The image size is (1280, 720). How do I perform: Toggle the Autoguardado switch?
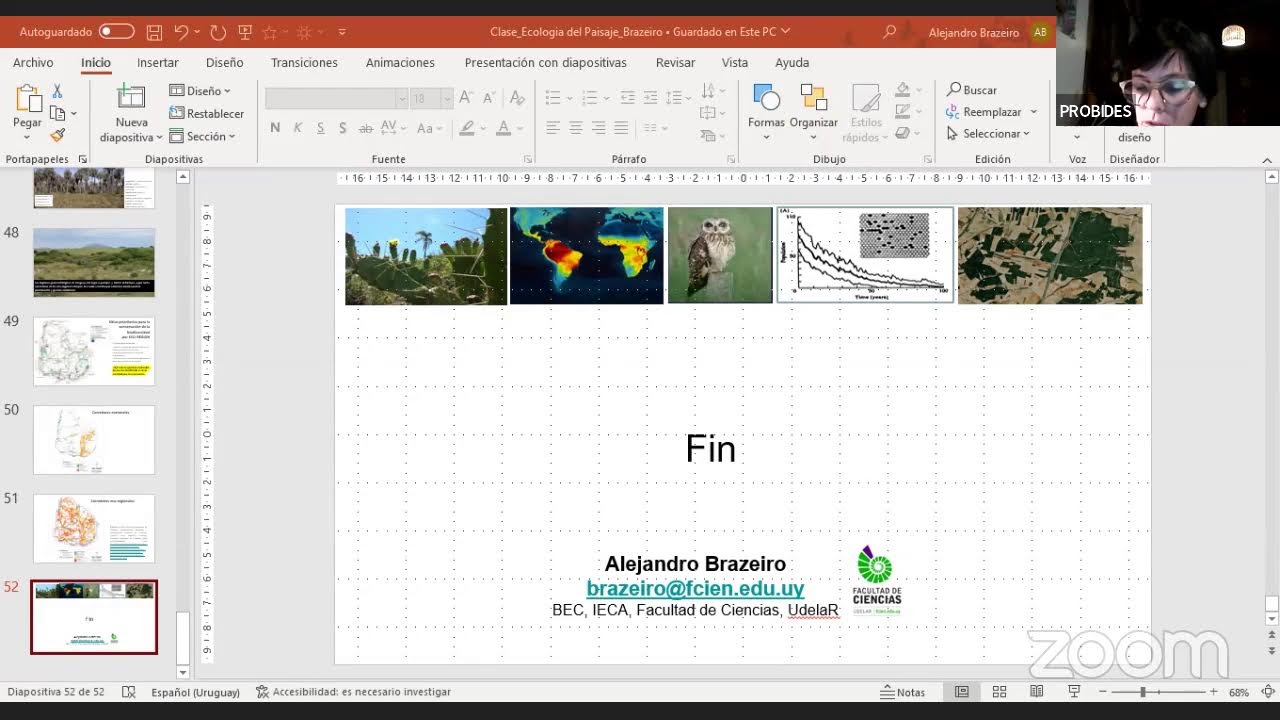(116, 32)
